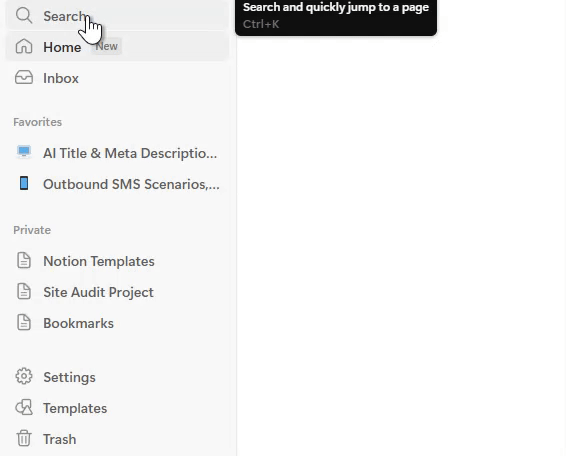The image size is (566, 456).
Task: Click the Search magnifier icon
Action: click(24, 16)
